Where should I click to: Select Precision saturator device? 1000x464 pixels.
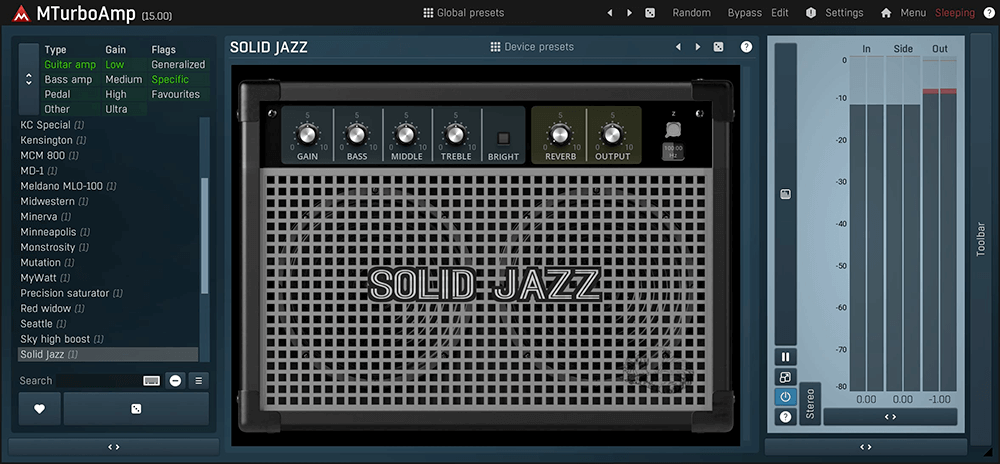tap(108, 293)
